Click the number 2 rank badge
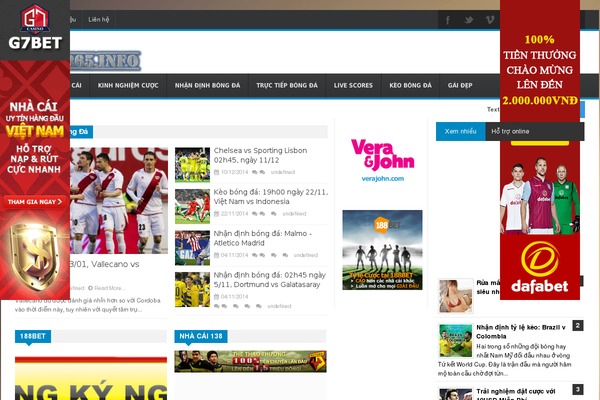 578,326
